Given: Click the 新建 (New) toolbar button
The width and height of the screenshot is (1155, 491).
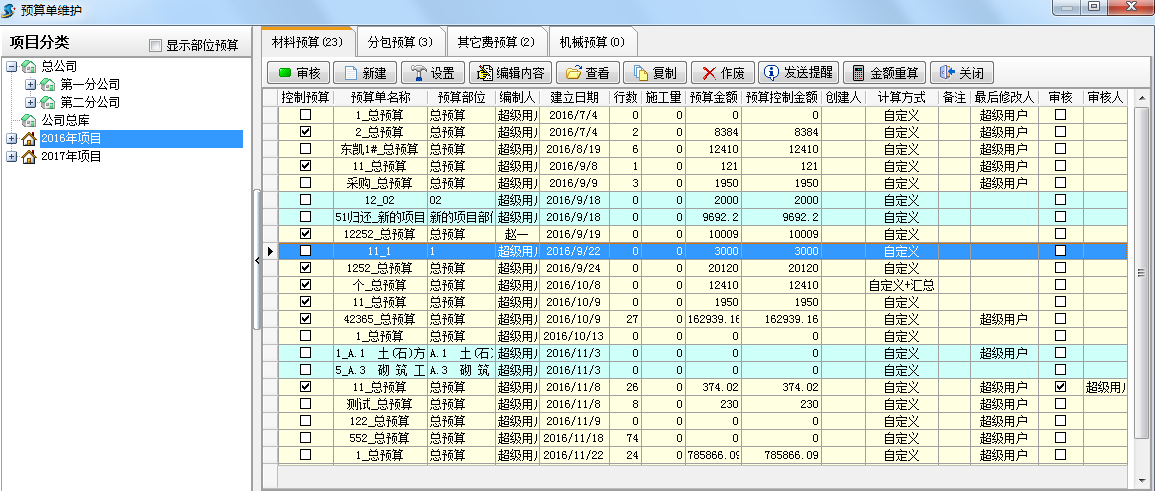Looking at the screenshot, I should tap(364, 73).
